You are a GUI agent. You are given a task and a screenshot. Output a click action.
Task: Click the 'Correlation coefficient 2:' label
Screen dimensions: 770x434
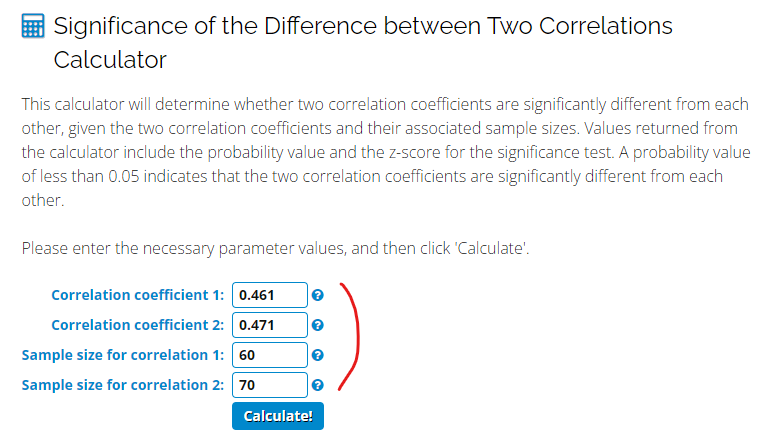point(138,325)
